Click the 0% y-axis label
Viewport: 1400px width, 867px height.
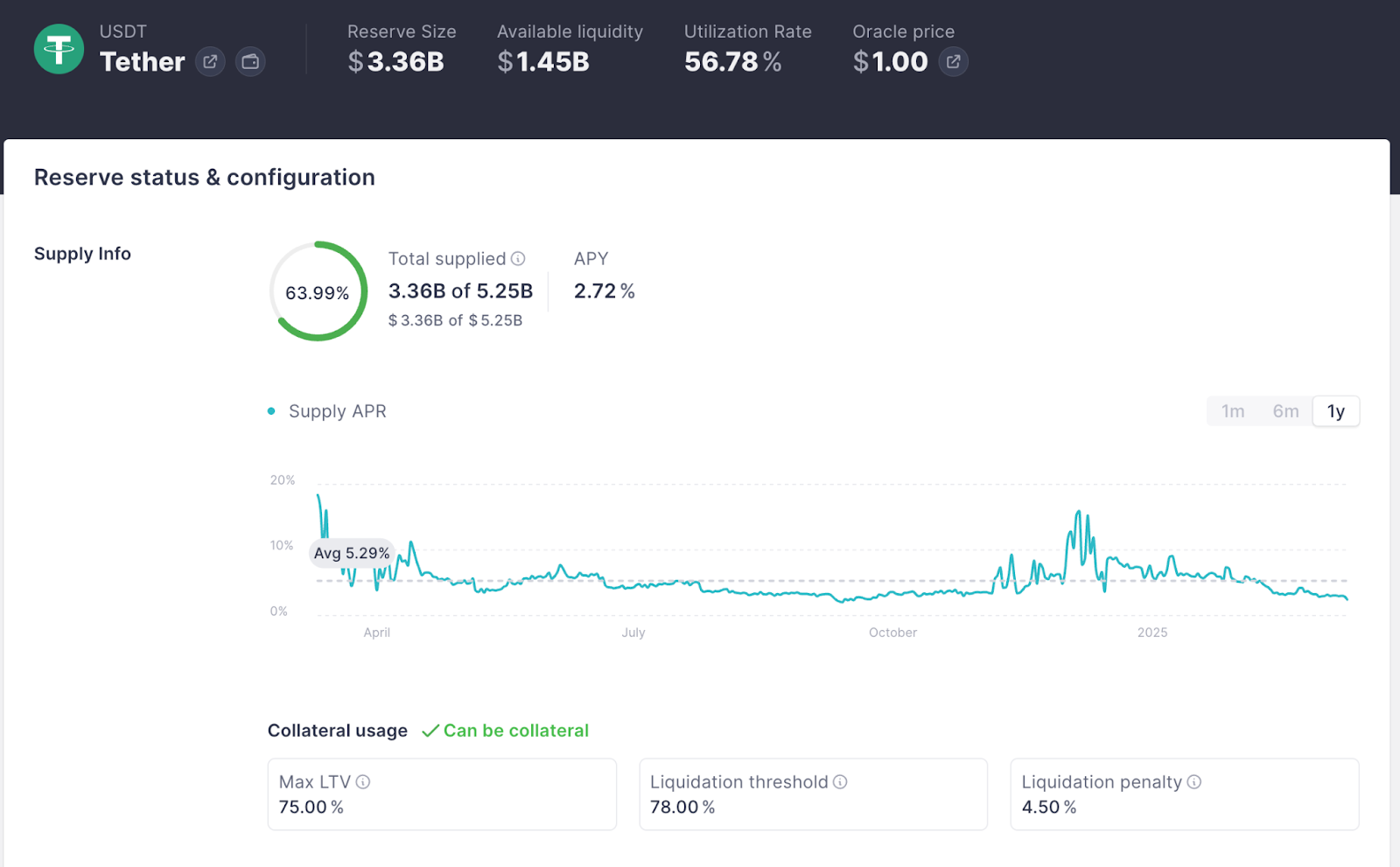[278, 612]
